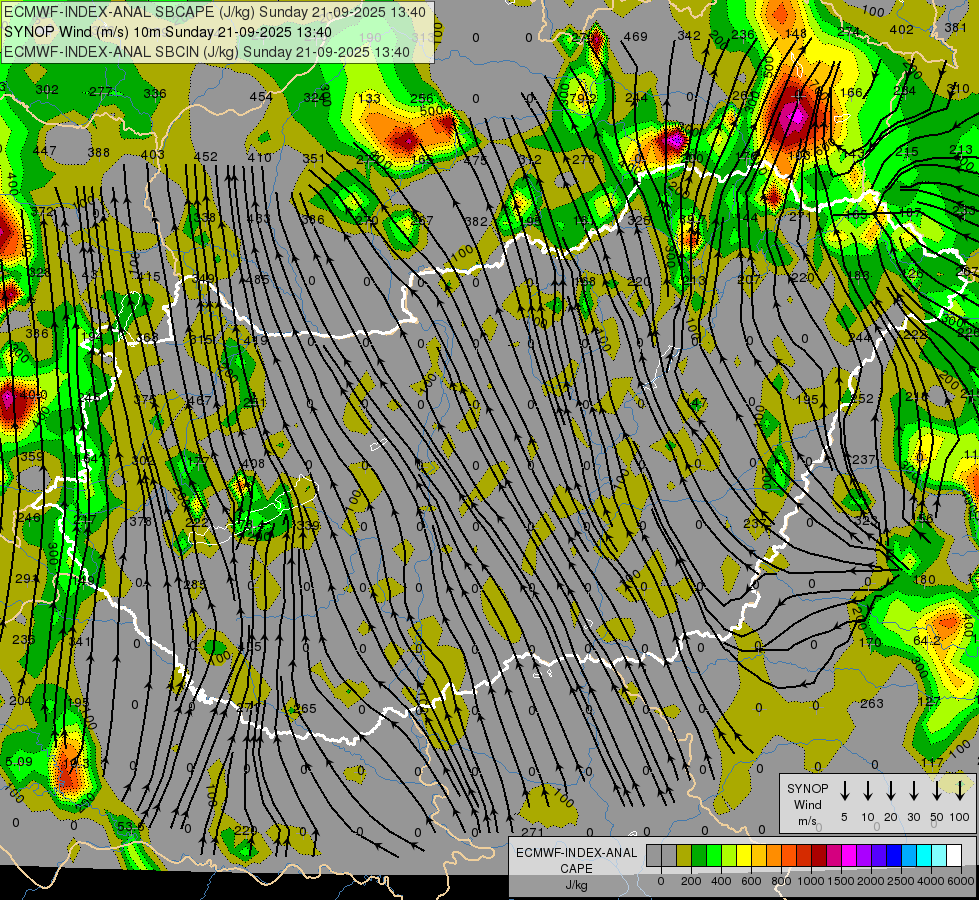Click the 2500 tick label on CAPE scale
This screenshot has width=979, height=900.
click(x=902, y=881)
